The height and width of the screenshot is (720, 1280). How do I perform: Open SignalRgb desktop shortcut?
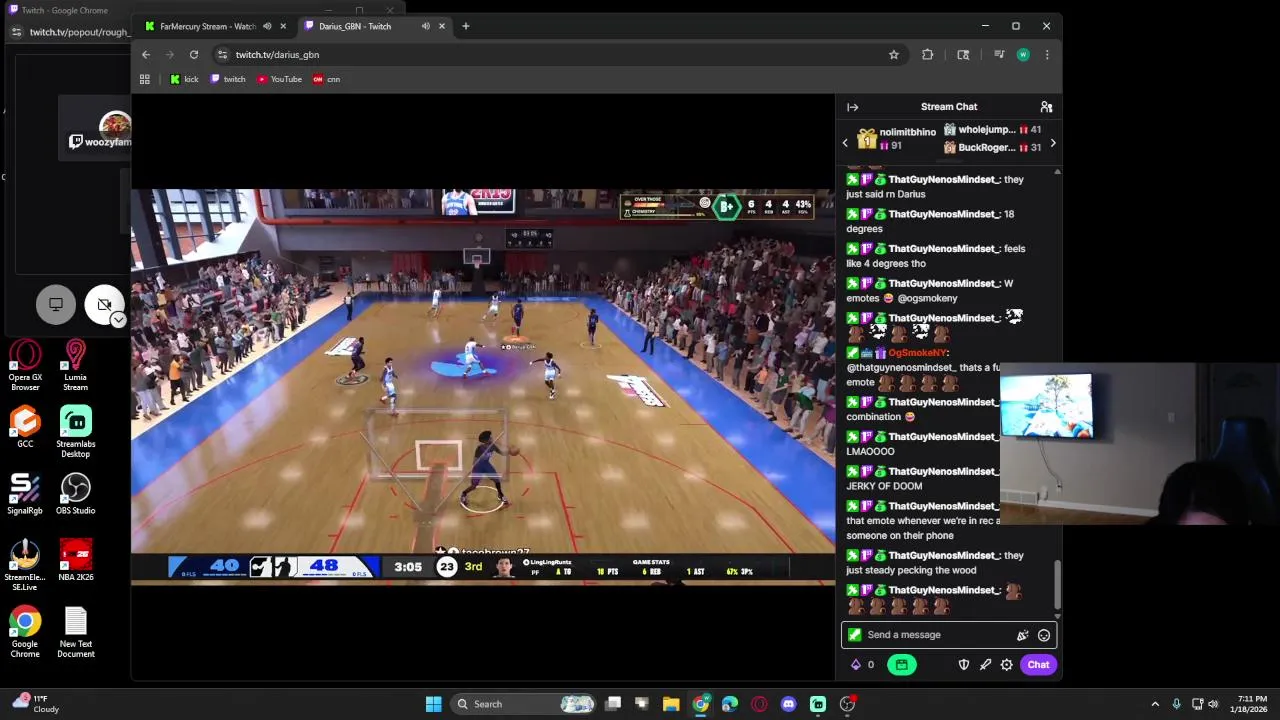(25, 495)
